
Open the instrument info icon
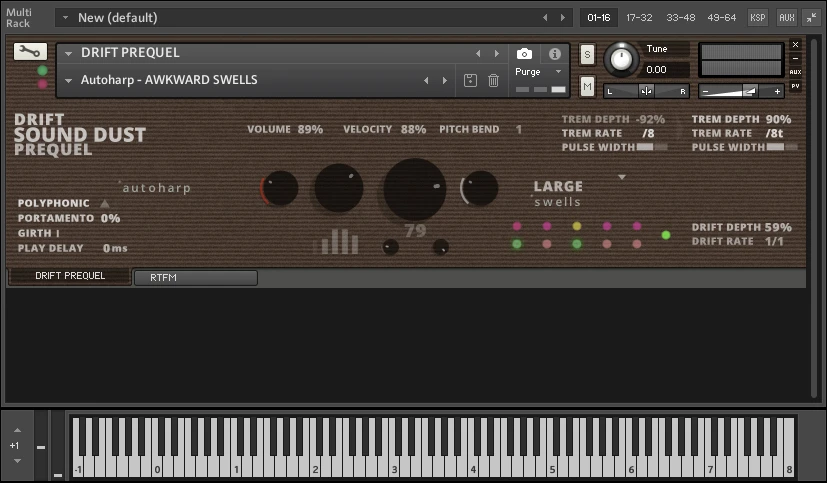(554, 54)
